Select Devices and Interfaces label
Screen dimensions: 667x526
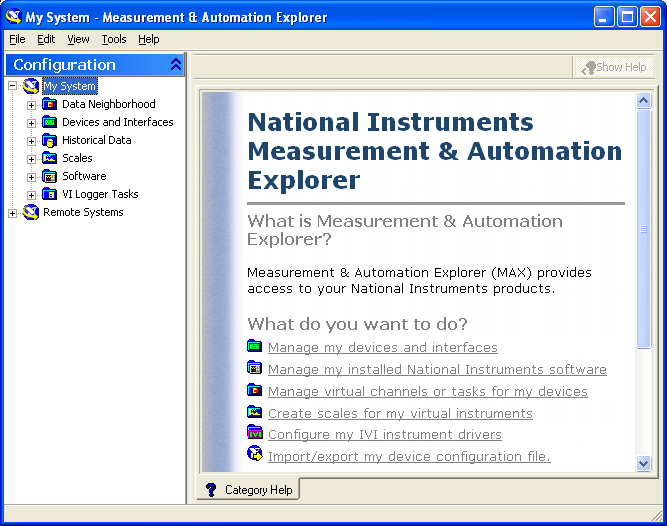[x=118, y=122]
